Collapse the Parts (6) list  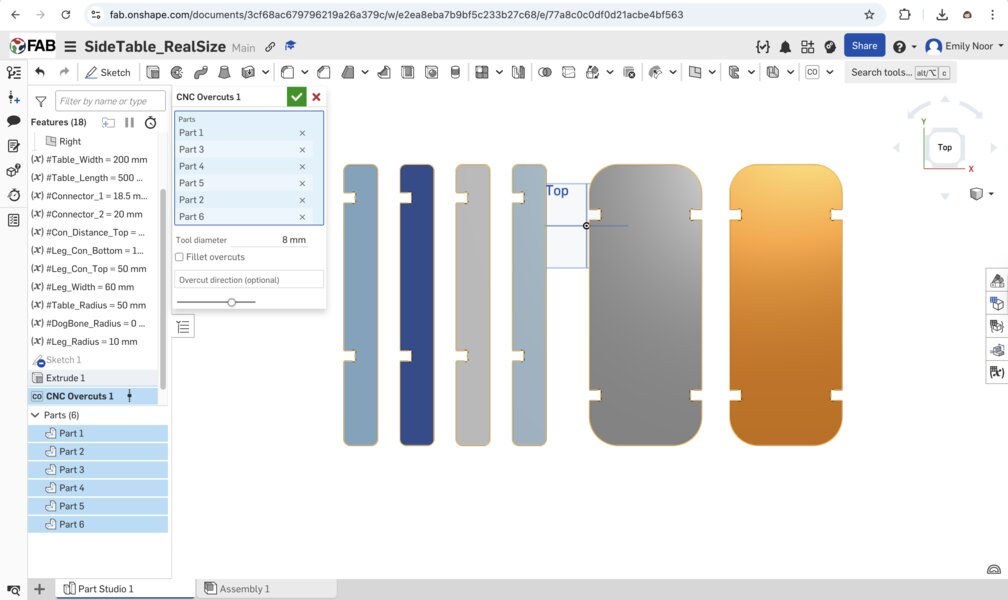point(36,415)
